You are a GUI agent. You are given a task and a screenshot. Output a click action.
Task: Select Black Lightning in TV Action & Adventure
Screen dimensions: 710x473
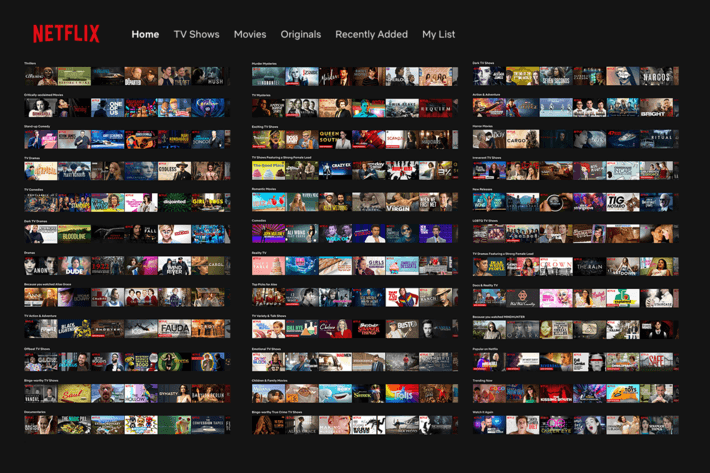[x=74, y=329]
